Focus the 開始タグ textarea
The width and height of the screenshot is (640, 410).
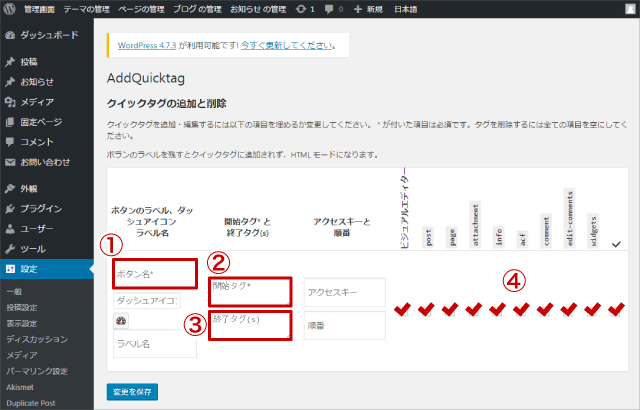point(250,292)
